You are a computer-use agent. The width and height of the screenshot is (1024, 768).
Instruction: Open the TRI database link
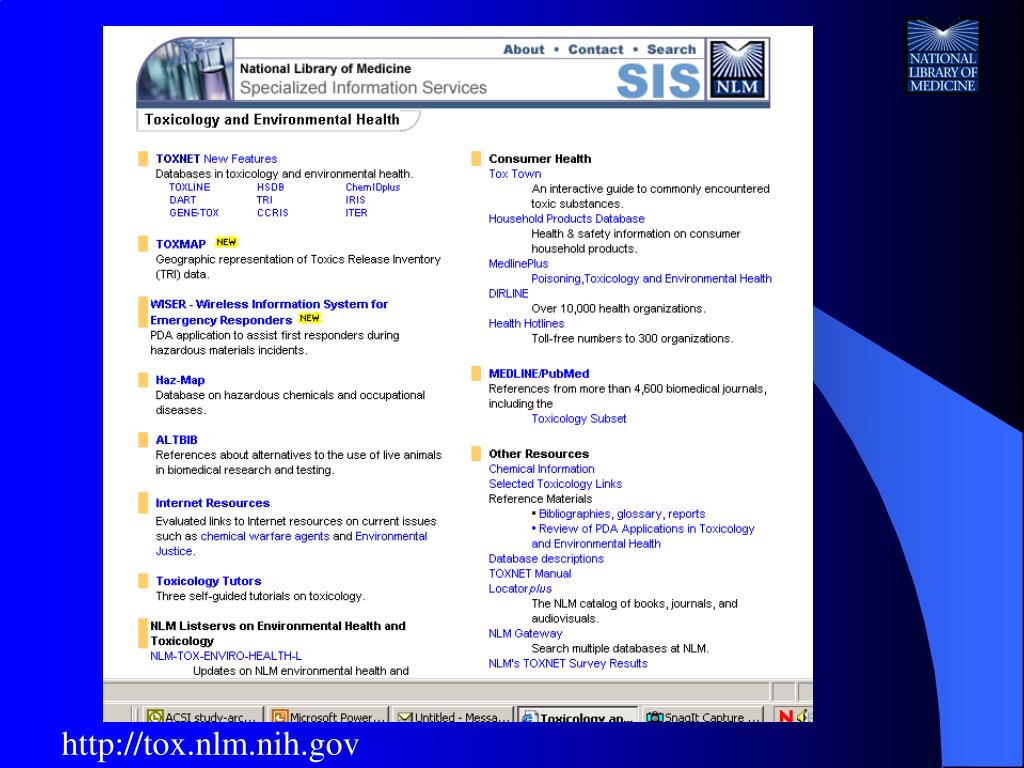[x=264, y=200]
